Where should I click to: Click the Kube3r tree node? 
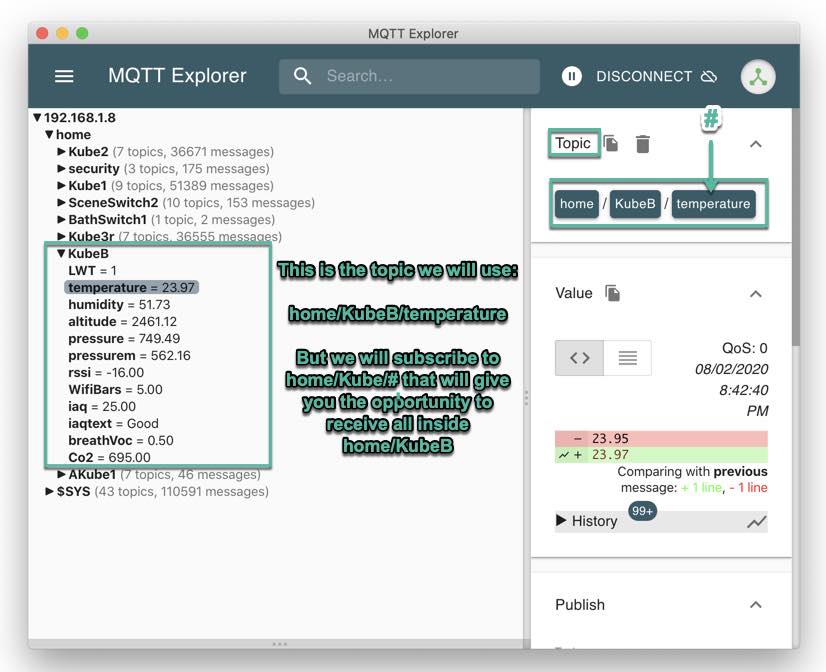point(91,236)
